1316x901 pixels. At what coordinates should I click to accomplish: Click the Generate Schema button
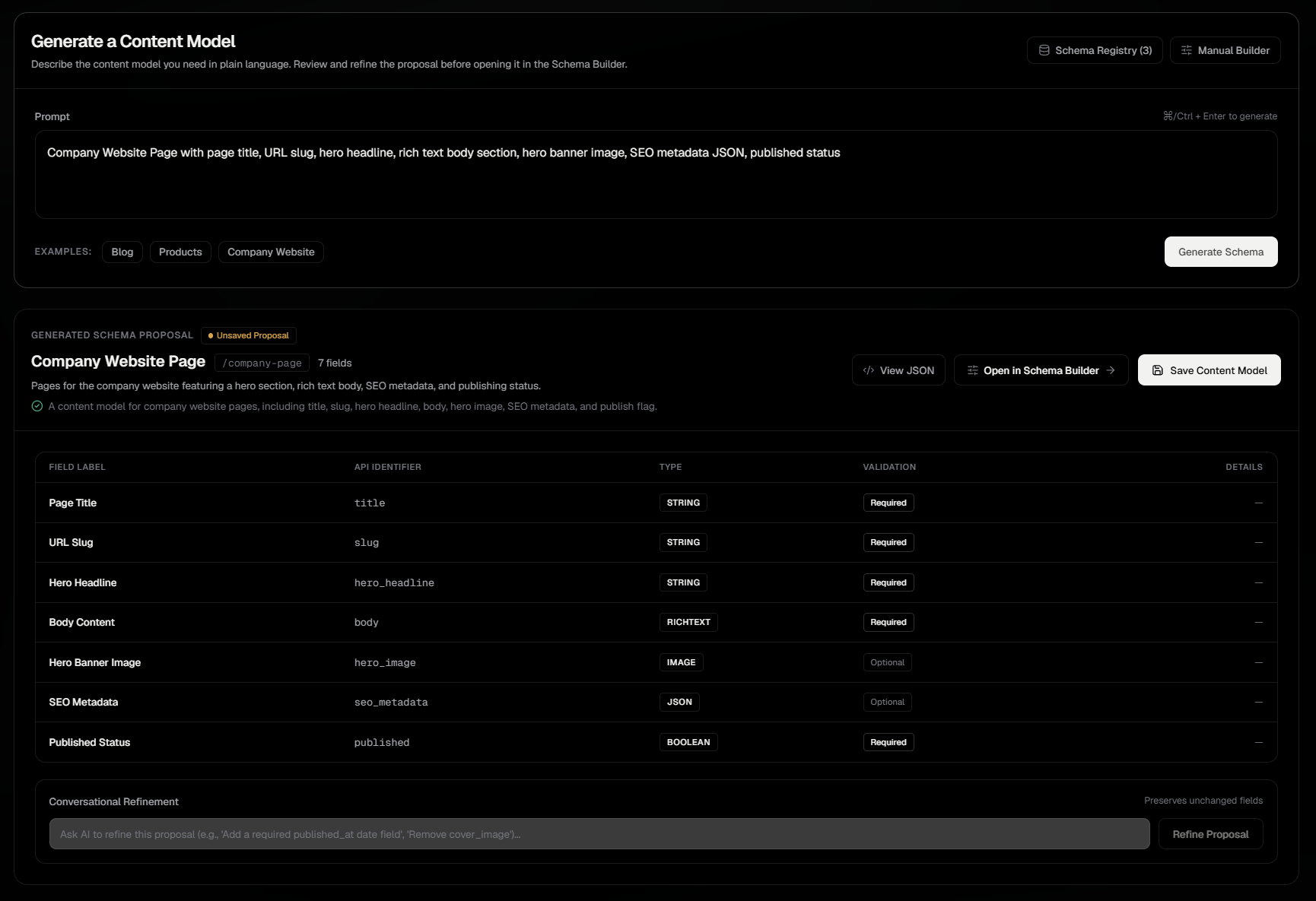(x=1221, y=252)
